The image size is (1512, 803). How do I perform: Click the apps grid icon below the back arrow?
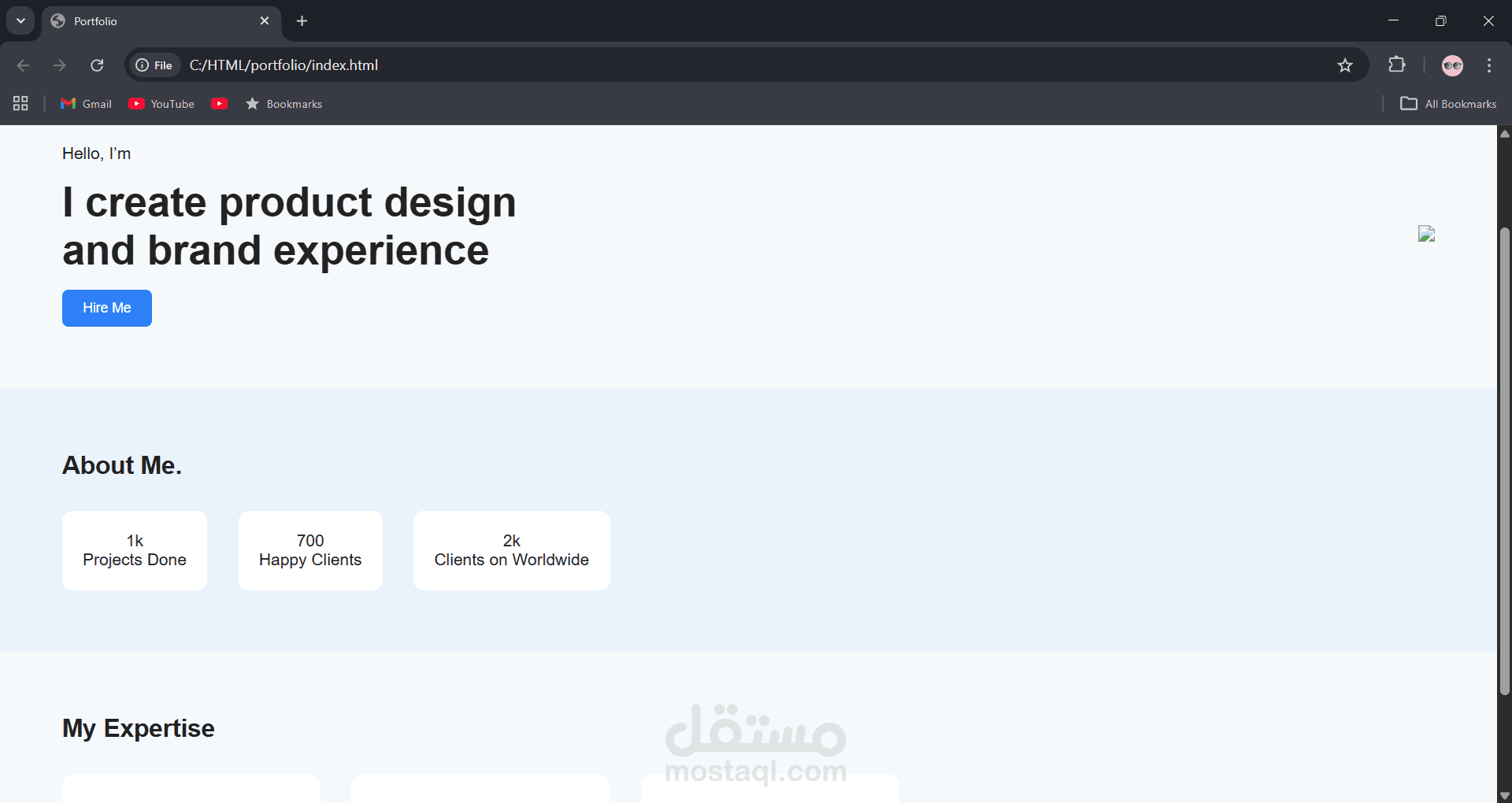tap(20, 103)
